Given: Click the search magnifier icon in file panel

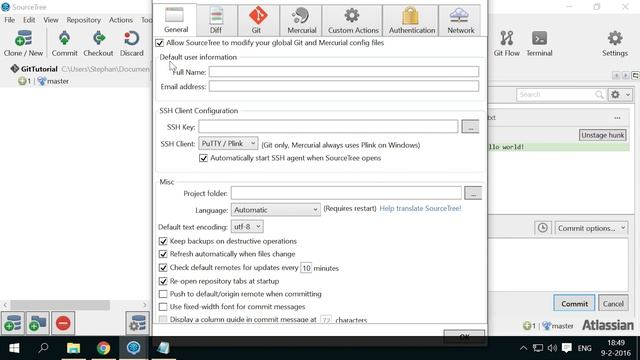Looking at the screenshot, I should 599,95.
